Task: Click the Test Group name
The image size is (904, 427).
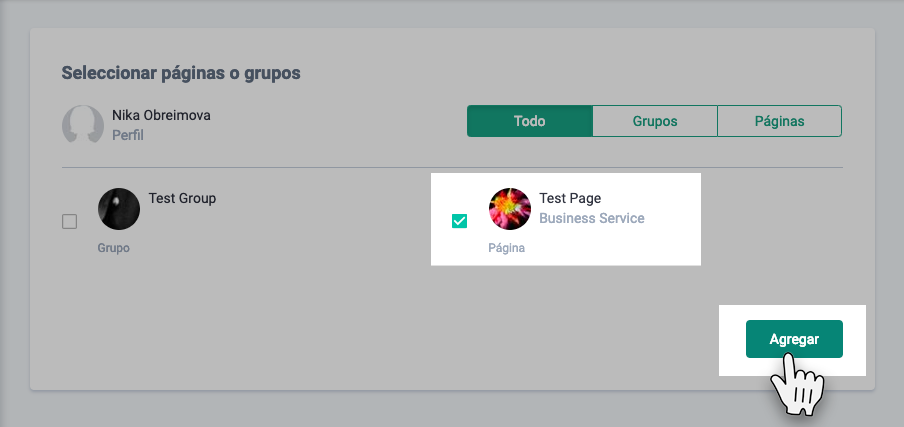Action: [182, 198]
